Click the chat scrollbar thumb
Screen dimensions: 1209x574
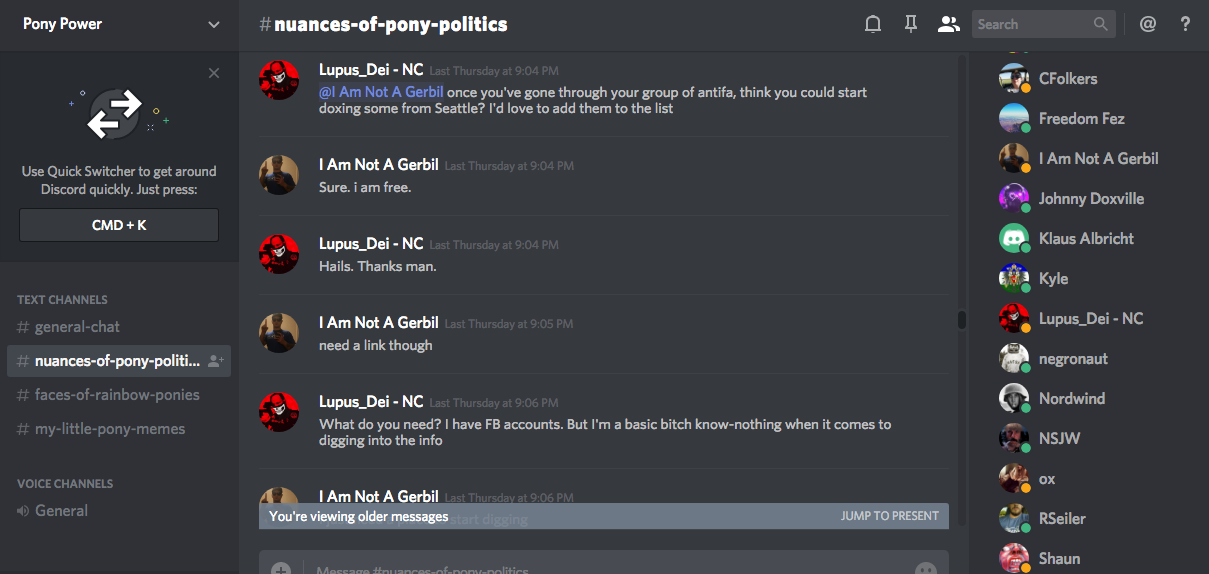click(x=962, y=320)
